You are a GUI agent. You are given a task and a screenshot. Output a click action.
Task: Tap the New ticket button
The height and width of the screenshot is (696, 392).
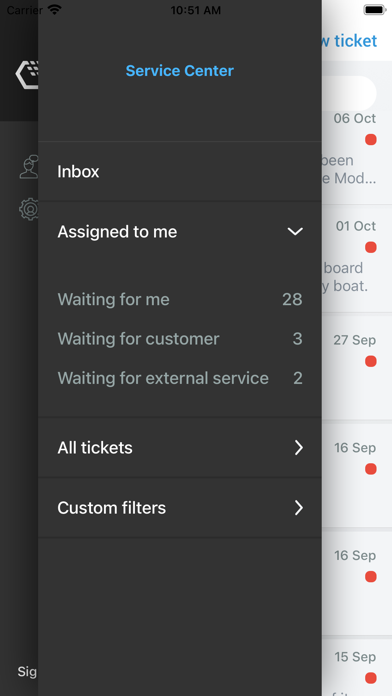point(349,41)
